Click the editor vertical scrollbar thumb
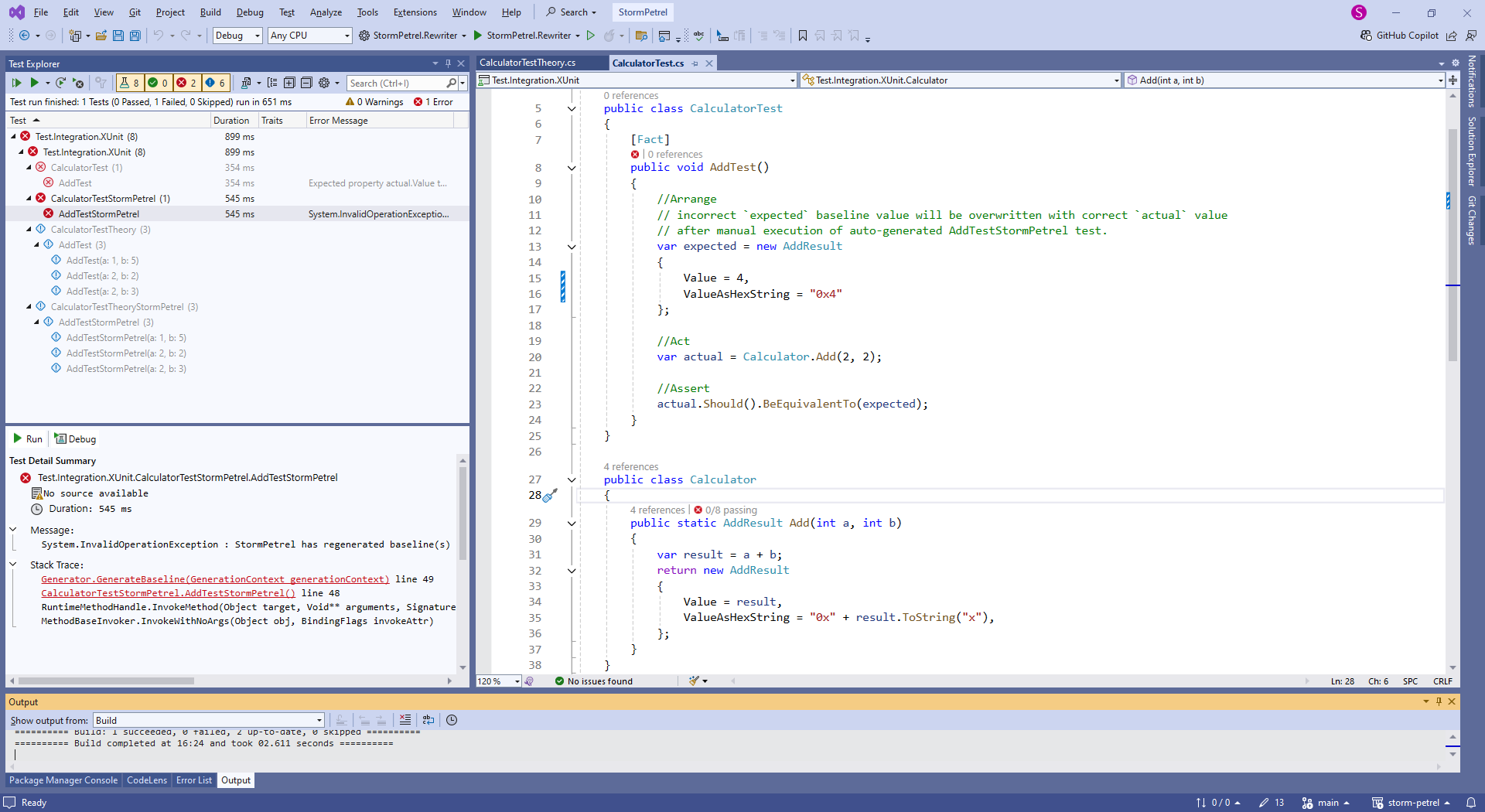 (x=1453, y=244)
